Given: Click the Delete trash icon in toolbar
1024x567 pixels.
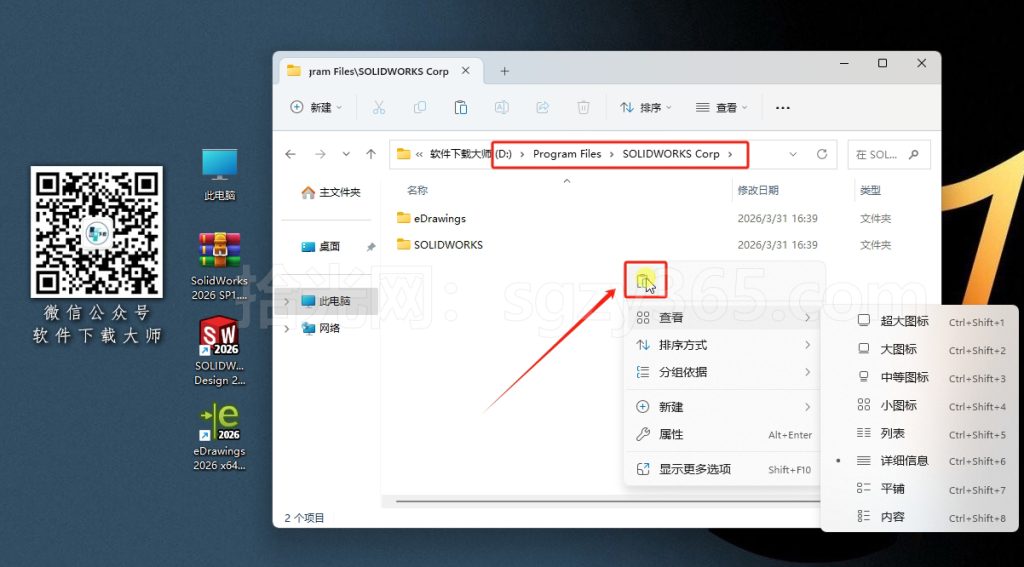Looking at the screenshot, I should pos(584,108).
